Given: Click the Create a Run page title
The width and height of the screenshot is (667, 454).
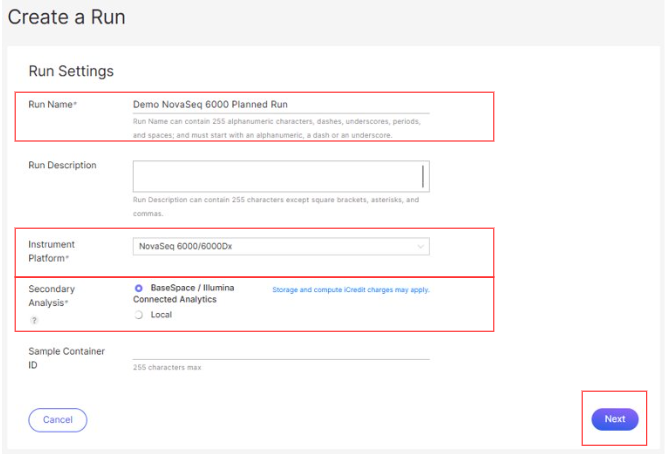Looking at the screenshot, I should coord(67,17).
